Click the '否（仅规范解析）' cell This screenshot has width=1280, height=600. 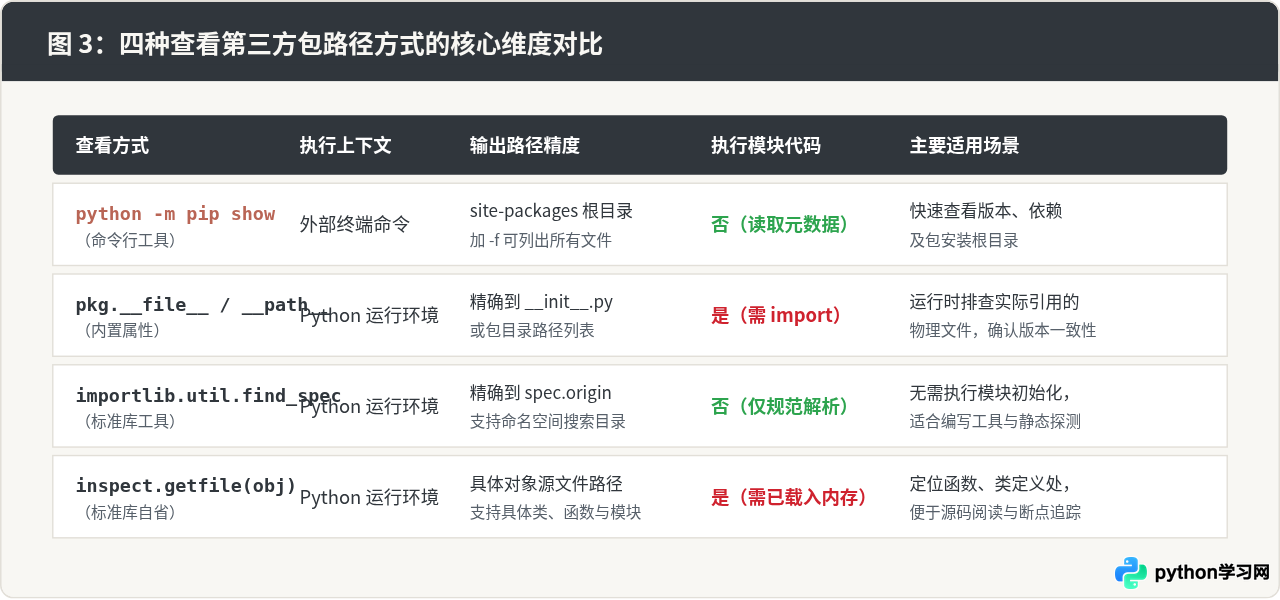click(x=779, y=407)
